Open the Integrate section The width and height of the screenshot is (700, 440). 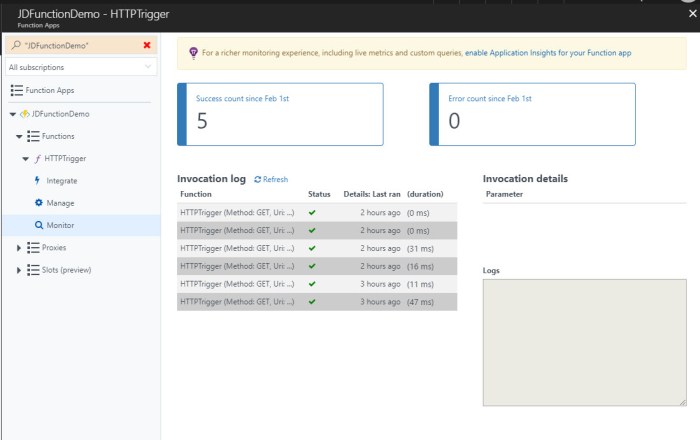[x=61, y=181]
